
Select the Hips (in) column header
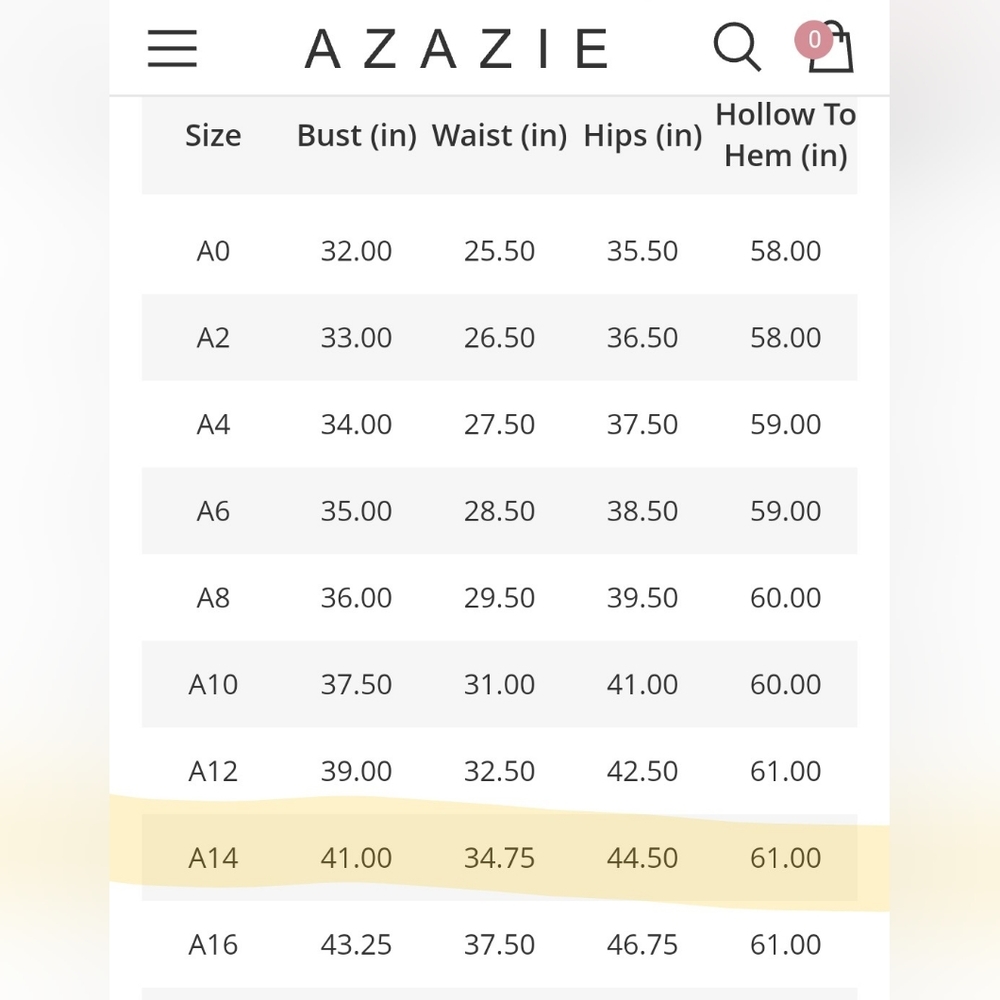pyautogui.click(x=642, y=135)
